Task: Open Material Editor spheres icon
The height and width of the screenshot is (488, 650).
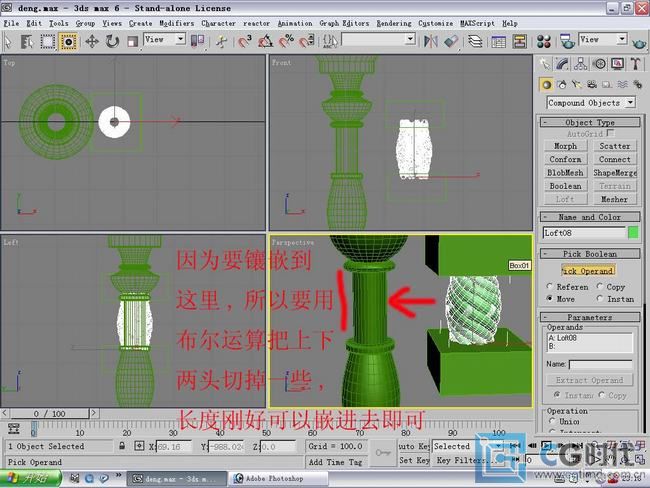Action: point(543,41)
